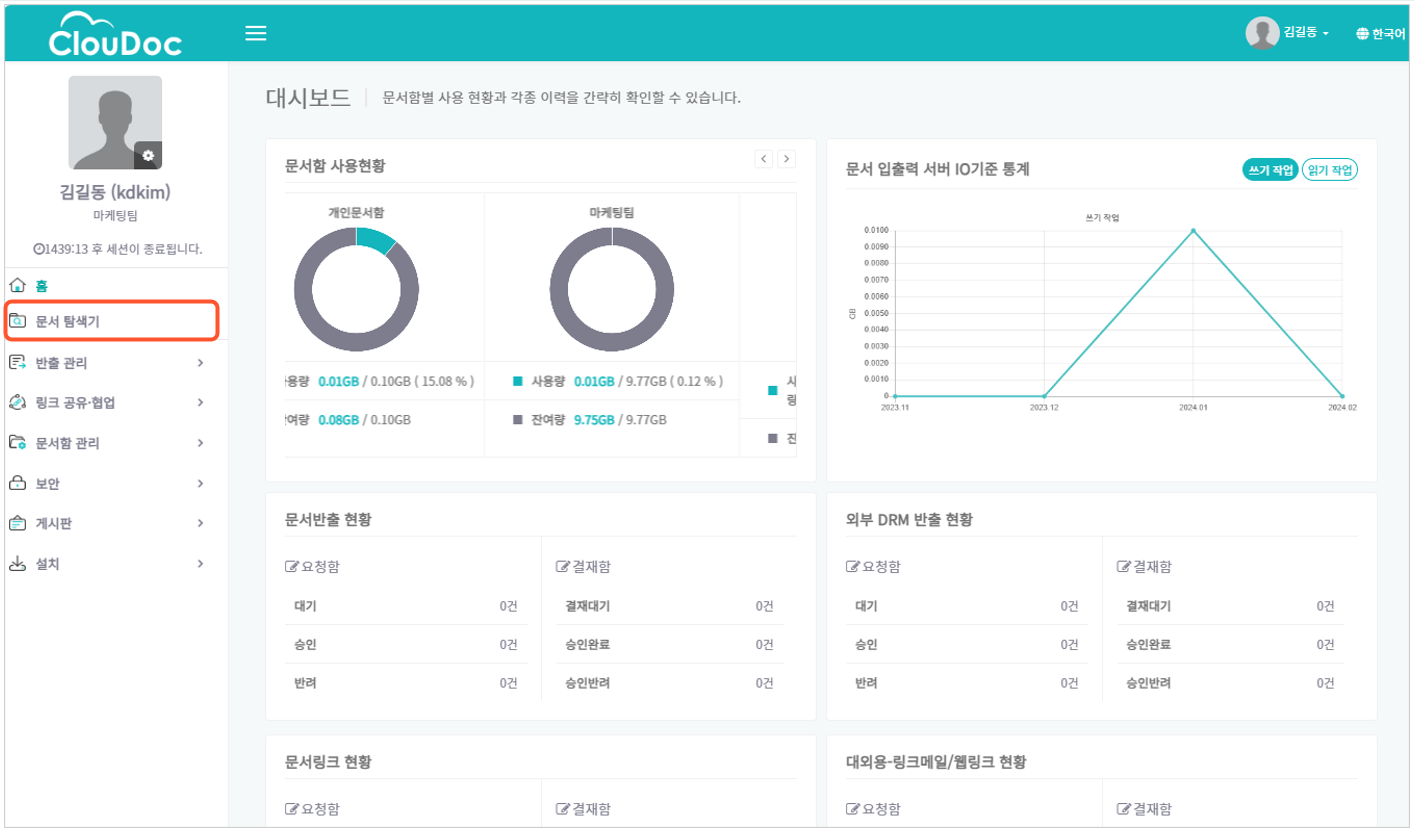Show next document box usage card
1414x831 pixels.
787,158
